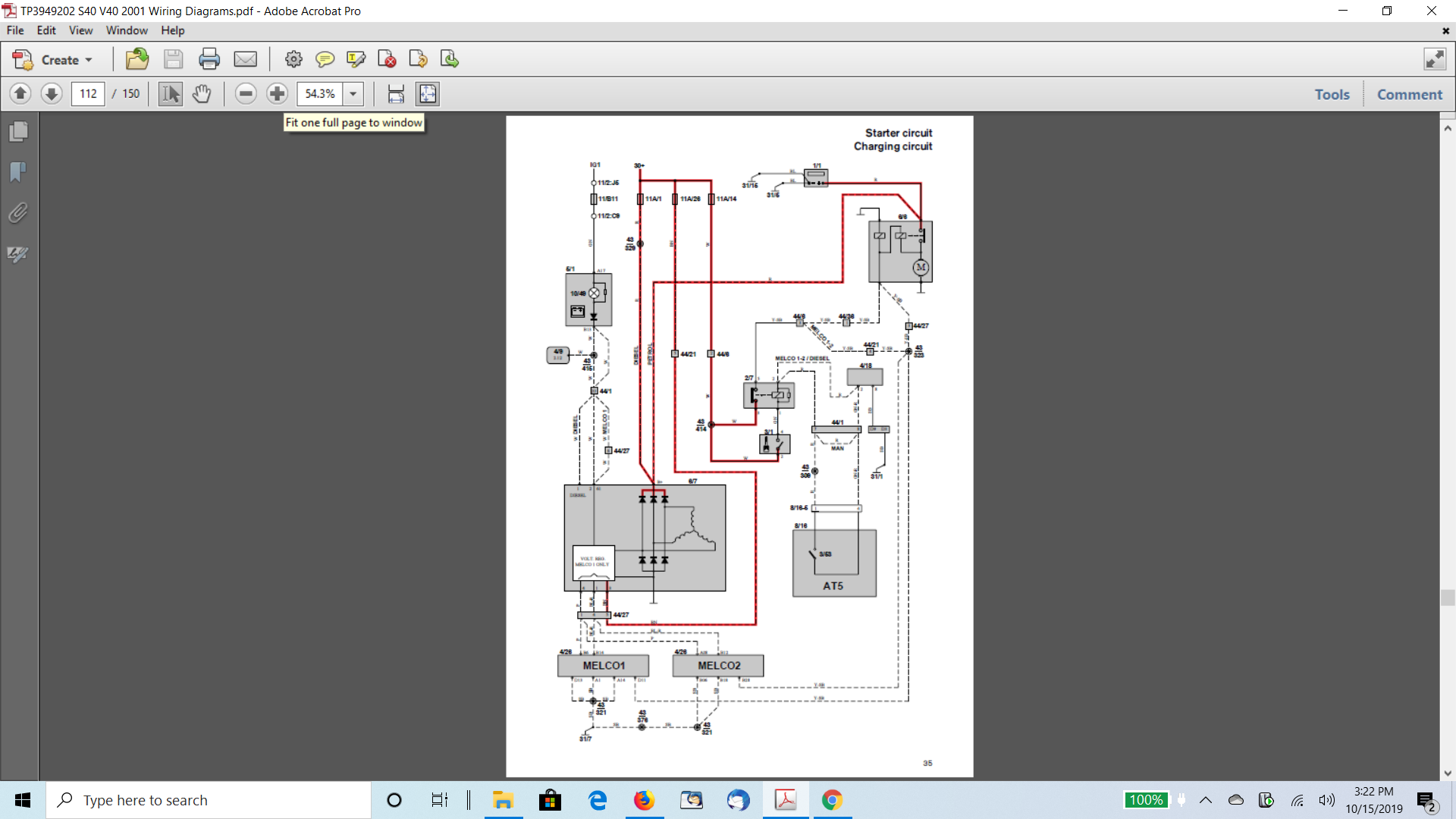The height and width of the screenshot is (819, 1456).
Task: Expand the zoom percentage dropdown
Action: point(353,93)
